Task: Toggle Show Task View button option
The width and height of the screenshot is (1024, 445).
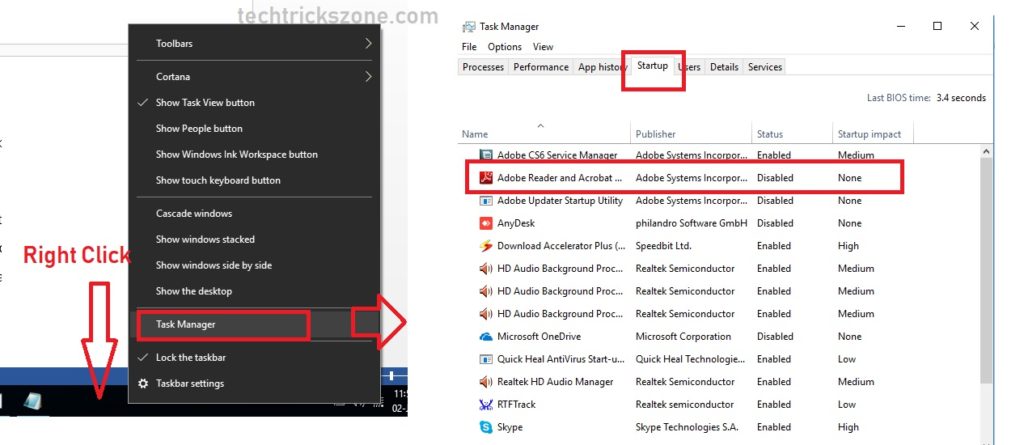Action: [205, 102]
